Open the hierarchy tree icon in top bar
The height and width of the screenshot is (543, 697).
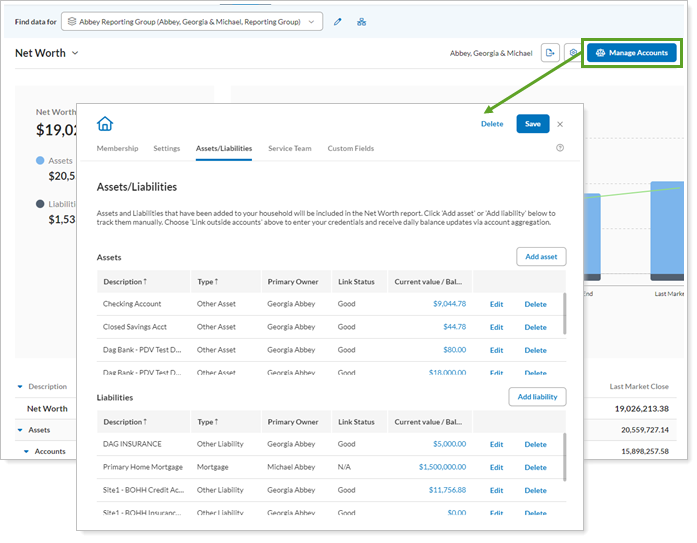pos(362,21)
